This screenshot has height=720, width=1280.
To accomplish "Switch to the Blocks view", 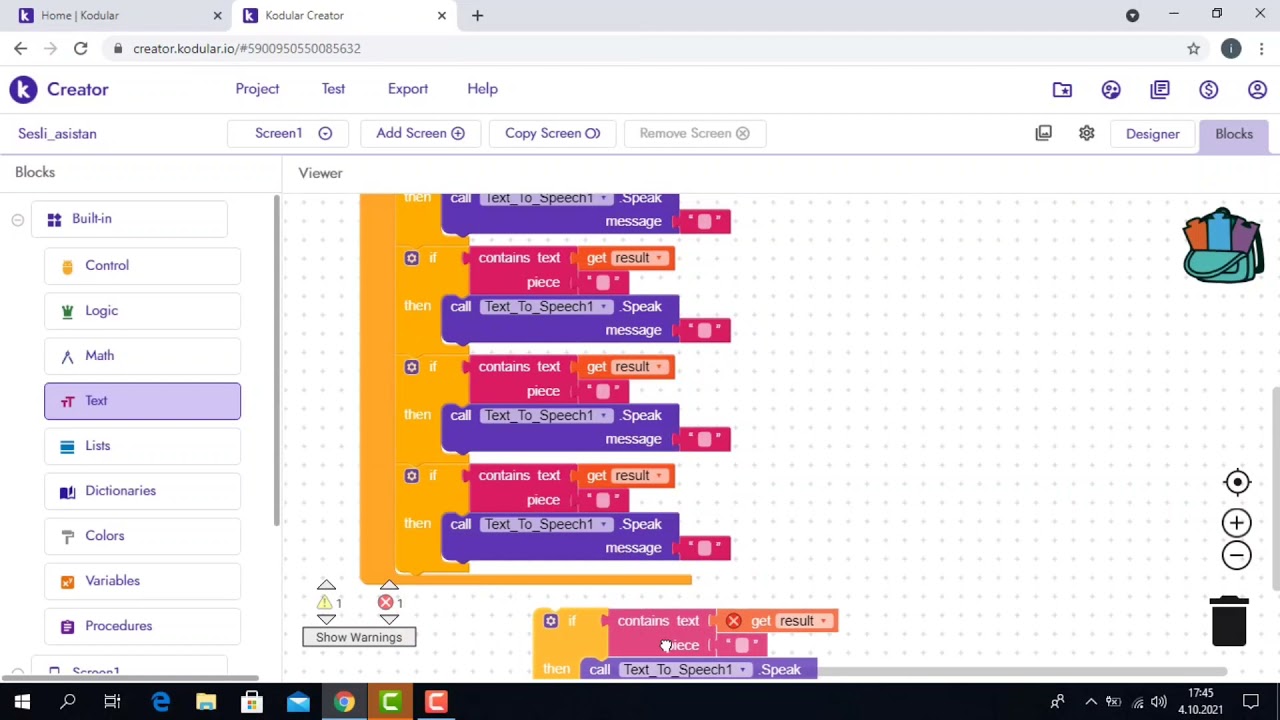I will (1233, 134).
